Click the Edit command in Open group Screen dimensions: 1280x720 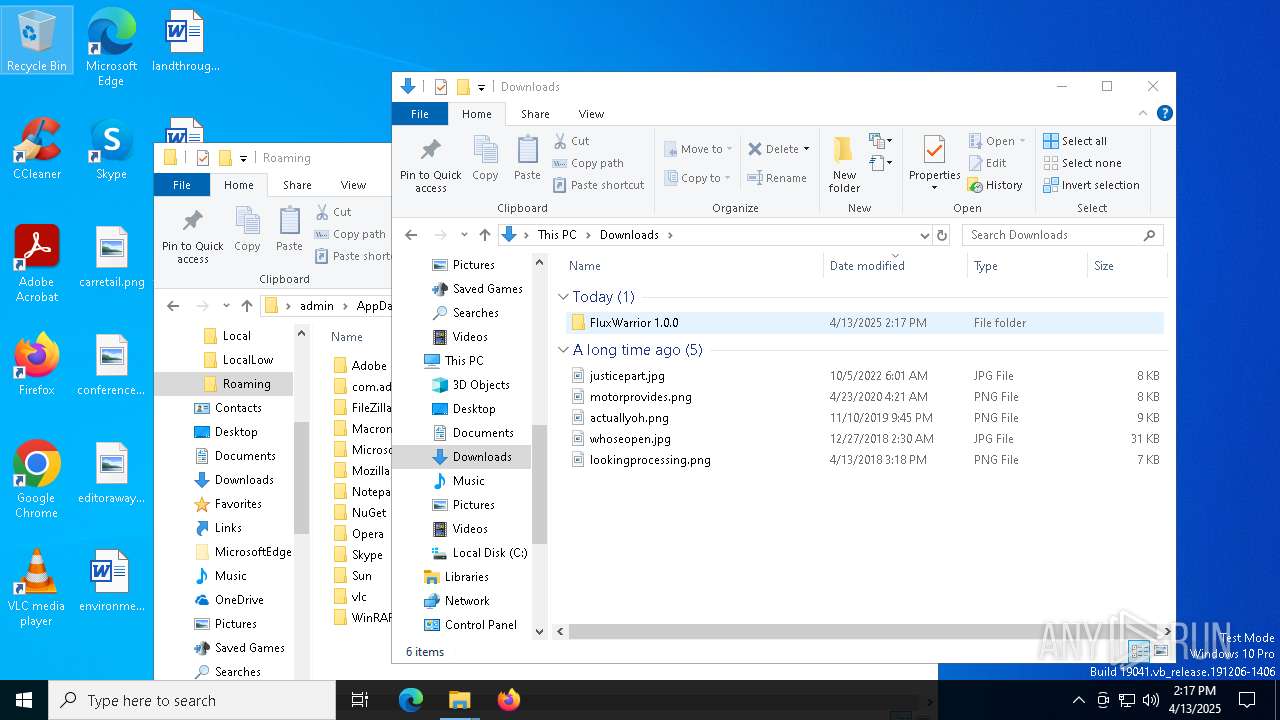988,163
